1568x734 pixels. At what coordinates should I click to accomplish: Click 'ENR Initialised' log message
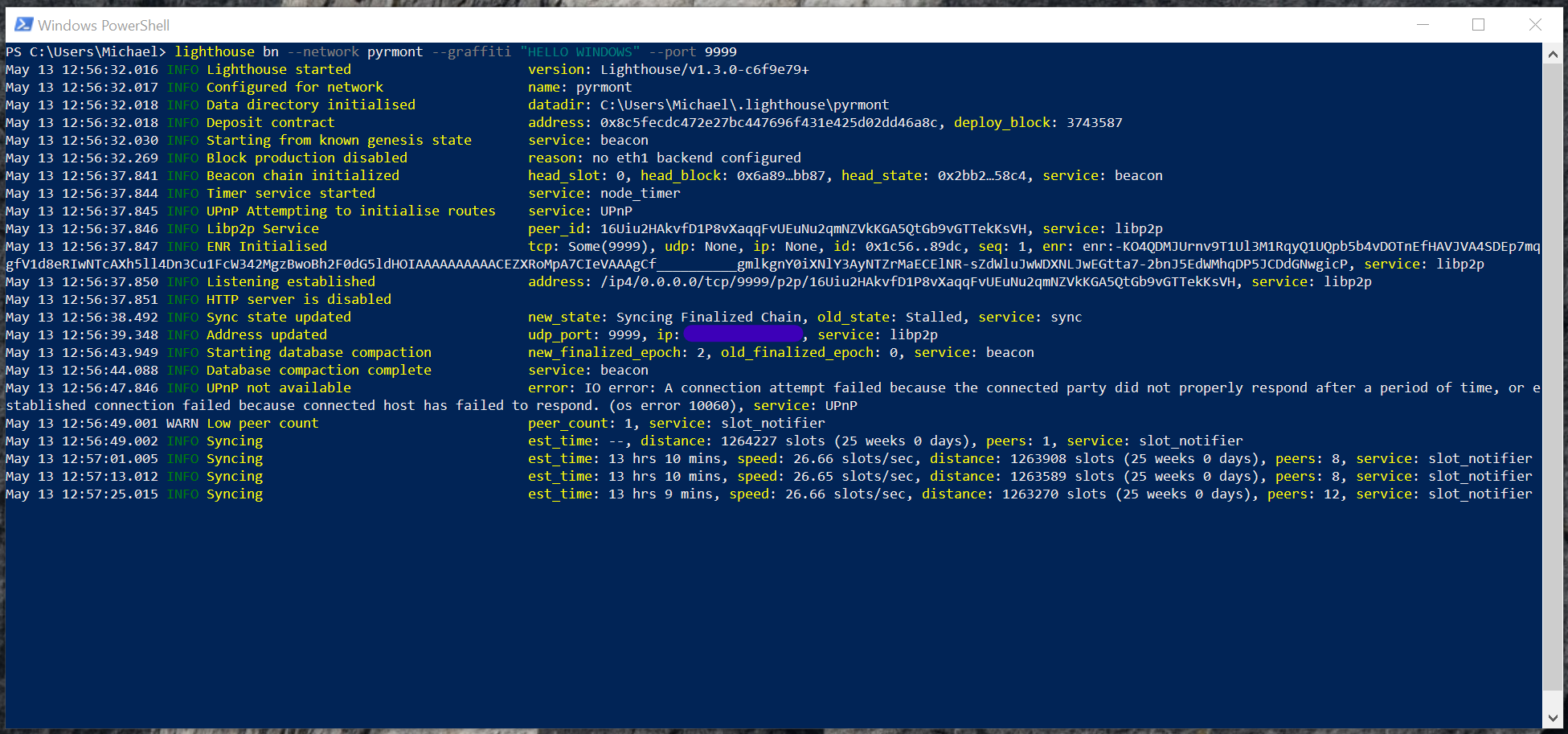coord(267,246)
